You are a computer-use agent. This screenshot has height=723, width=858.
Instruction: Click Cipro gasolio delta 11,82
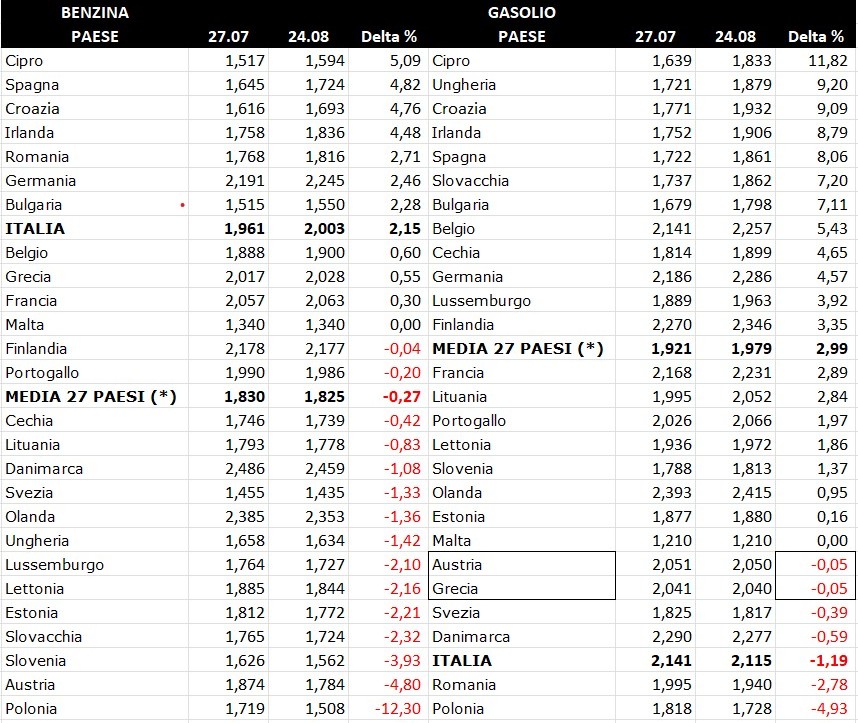(815, 61)
